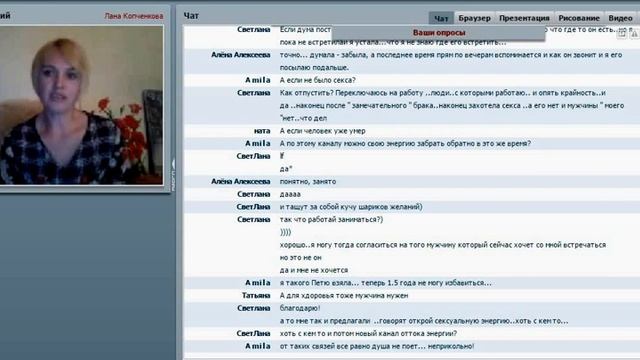Select the message 'даааа'

click(x=290, y=194)
